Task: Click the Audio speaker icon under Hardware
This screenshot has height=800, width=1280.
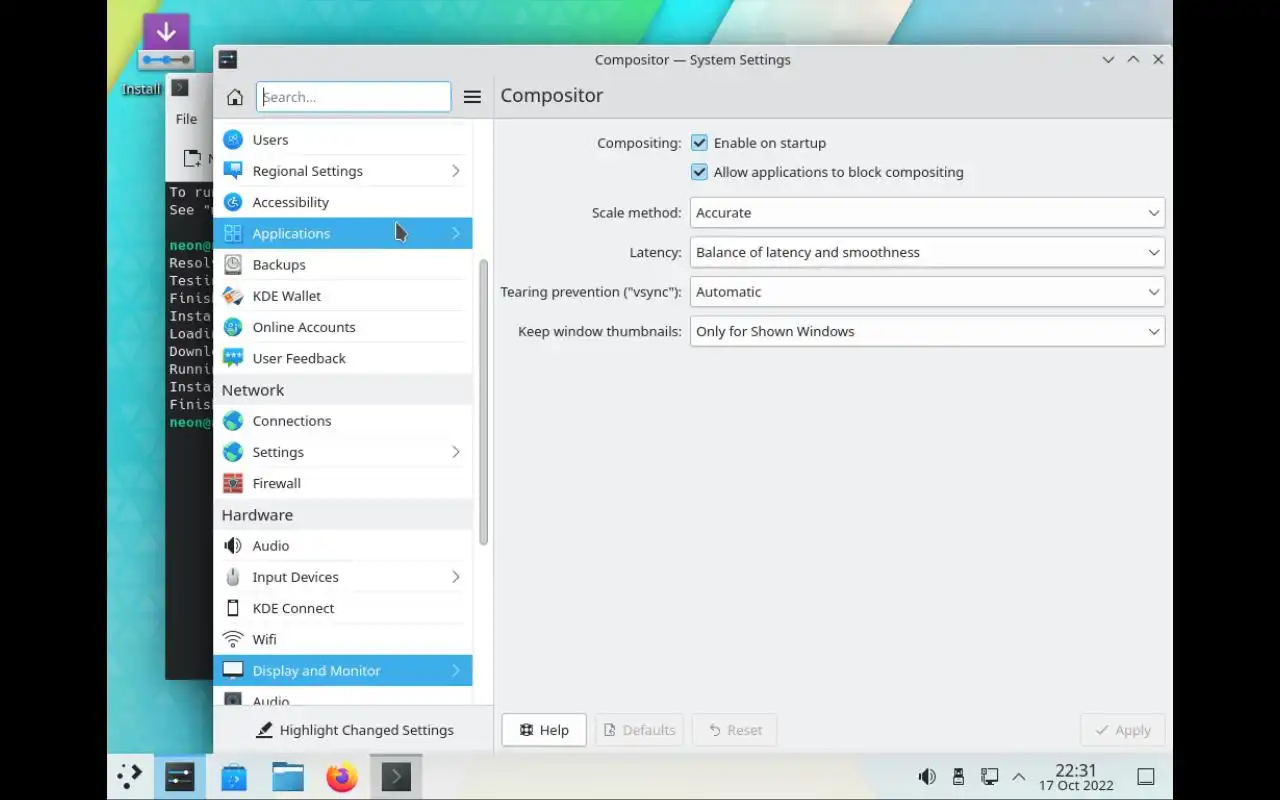Action: 233,546
